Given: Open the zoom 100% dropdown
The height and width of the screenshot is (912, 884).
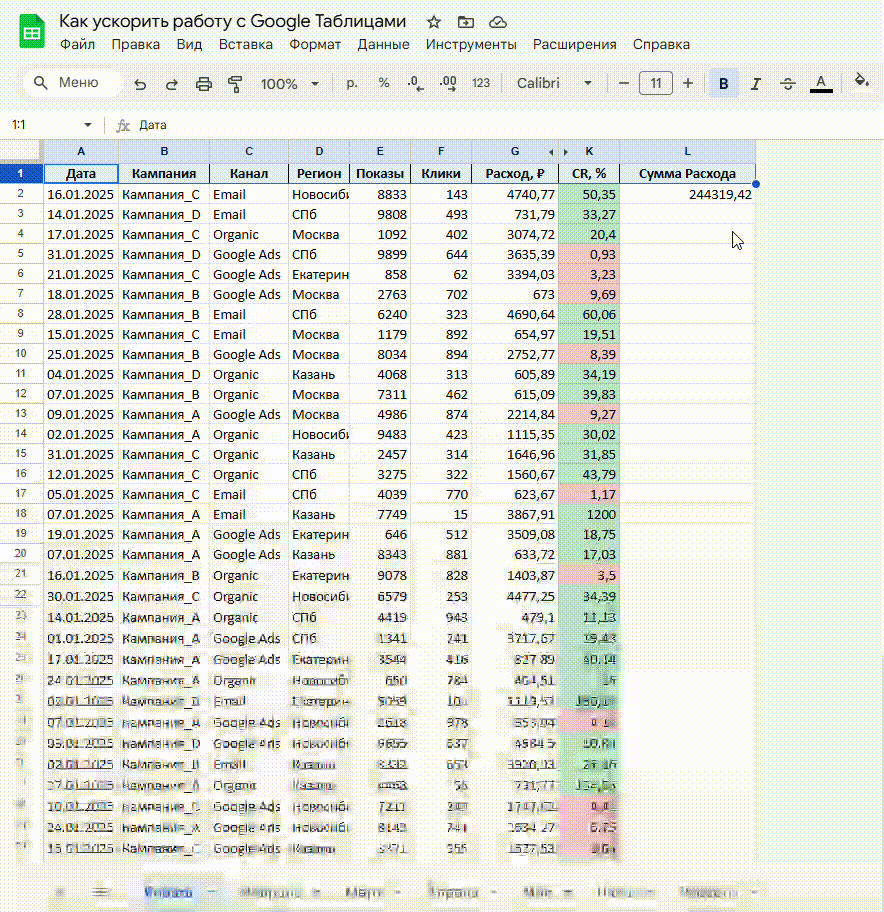Looking at the screenshot, I should tap(290, 84).
